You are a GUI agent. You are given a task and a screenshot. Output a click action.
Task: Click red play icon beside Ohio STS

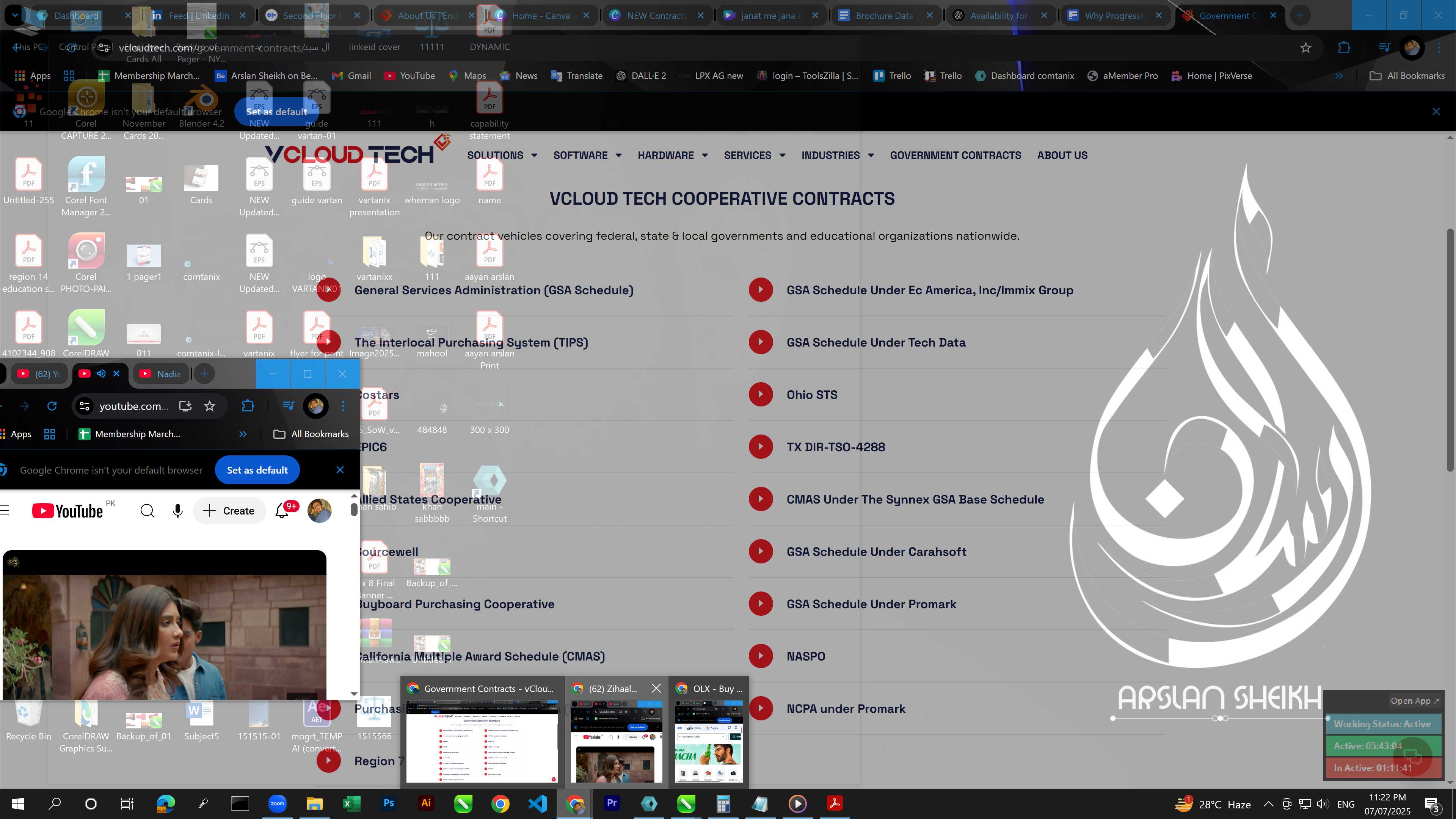pos(761,394)
